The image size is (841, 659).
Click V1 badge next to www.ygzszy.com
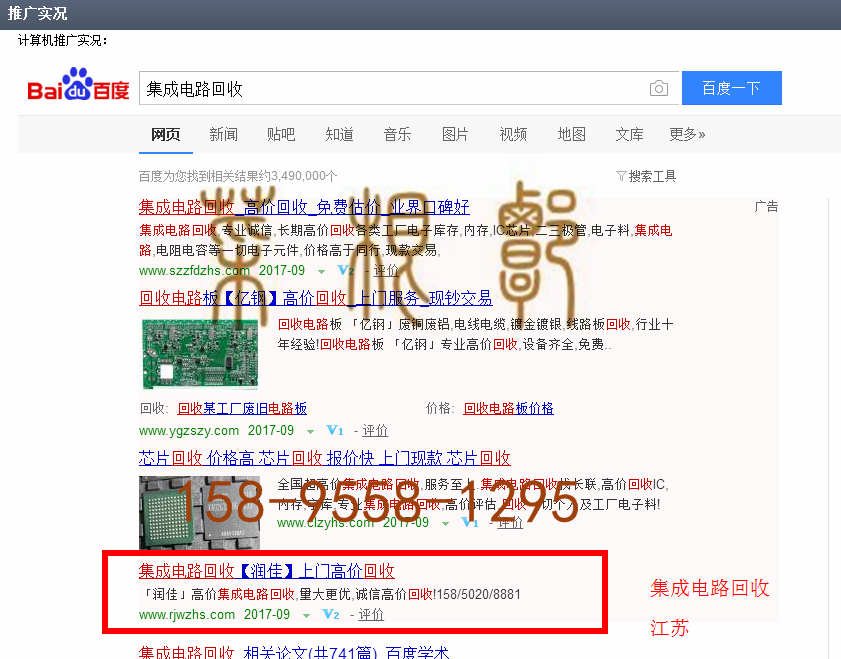335,431
